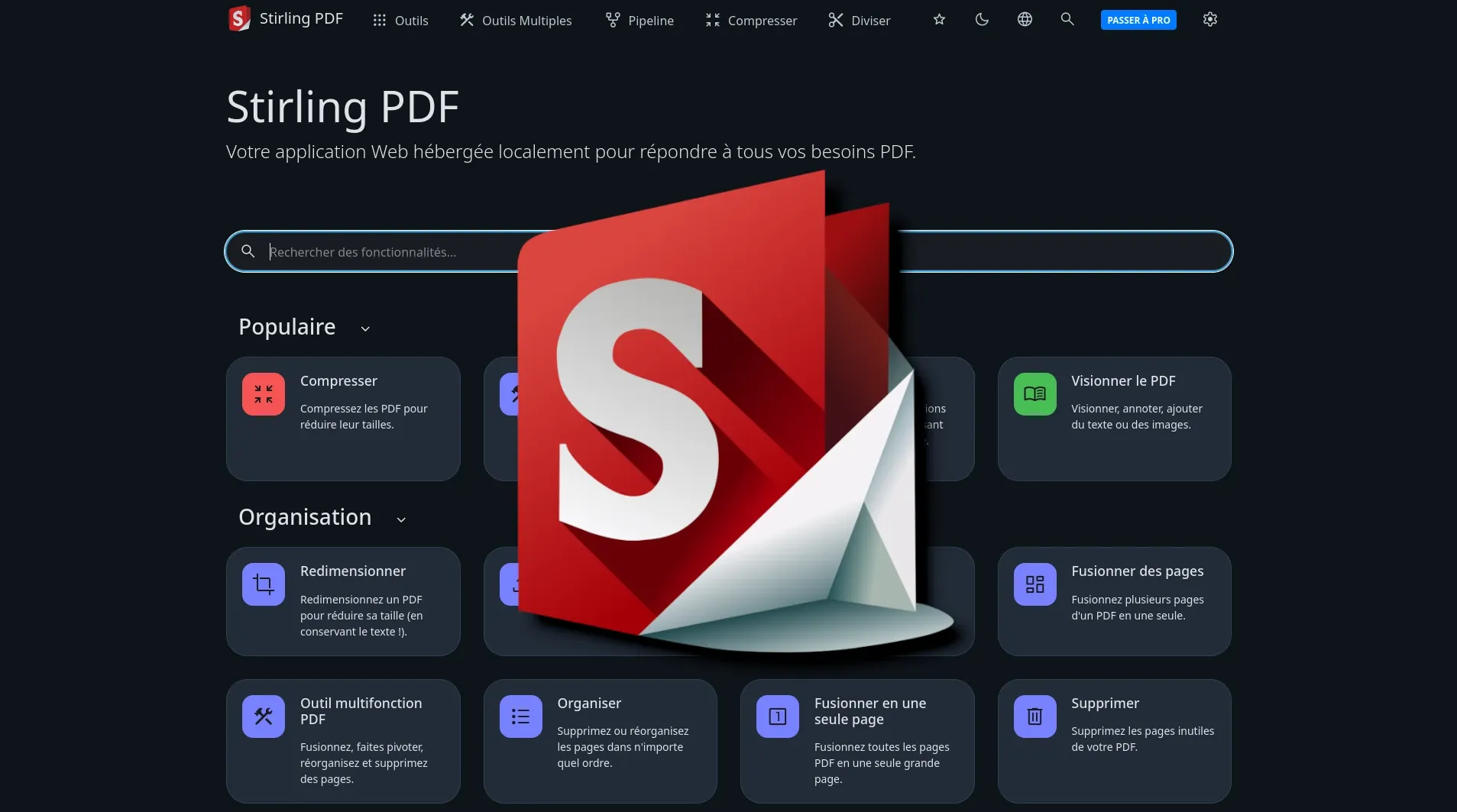Image resolution: width=1457 pixels, height=812 pixels.
Task: Select the Compresser tool icon with inward arrows
Action: point(263,393)
